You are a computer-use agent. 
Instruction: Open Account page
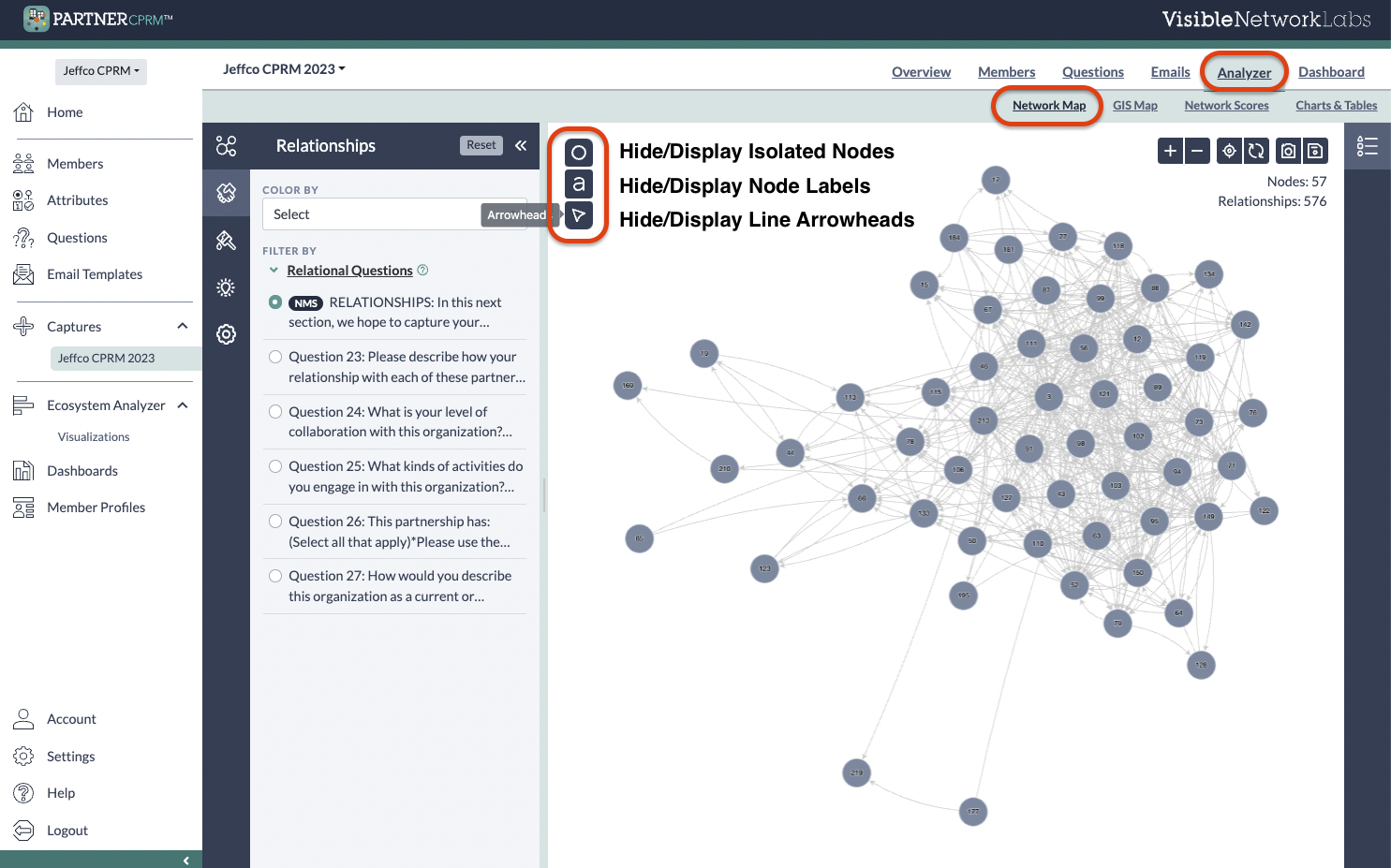point(71,719)
